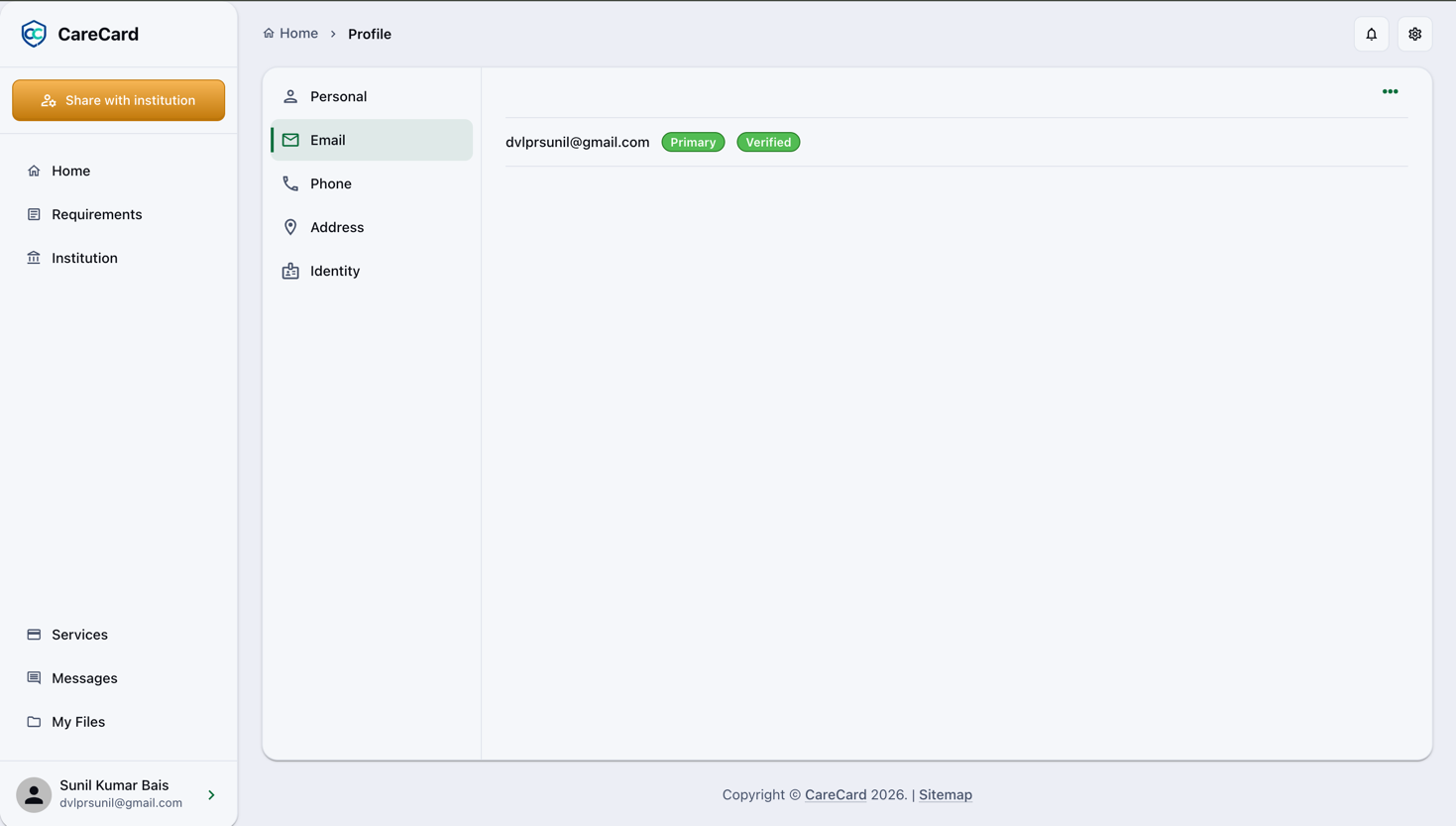Open the settings gear
Screen dimensions: 1456x826
1415,34
